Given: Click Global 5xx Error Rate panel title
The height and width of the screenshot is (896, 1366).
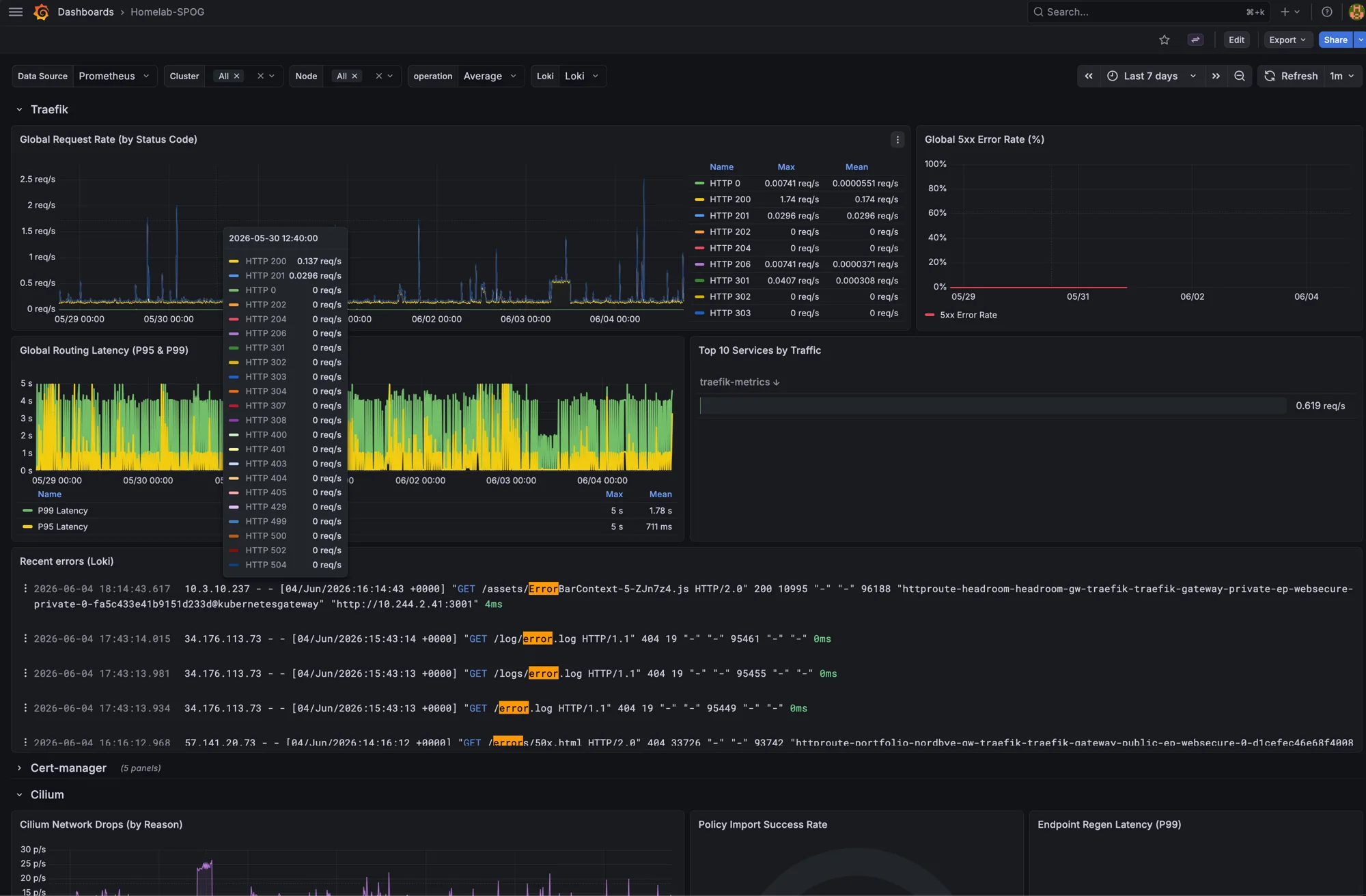Looking at the screenshot, I should pyautogui.click(x=984, y=139).
